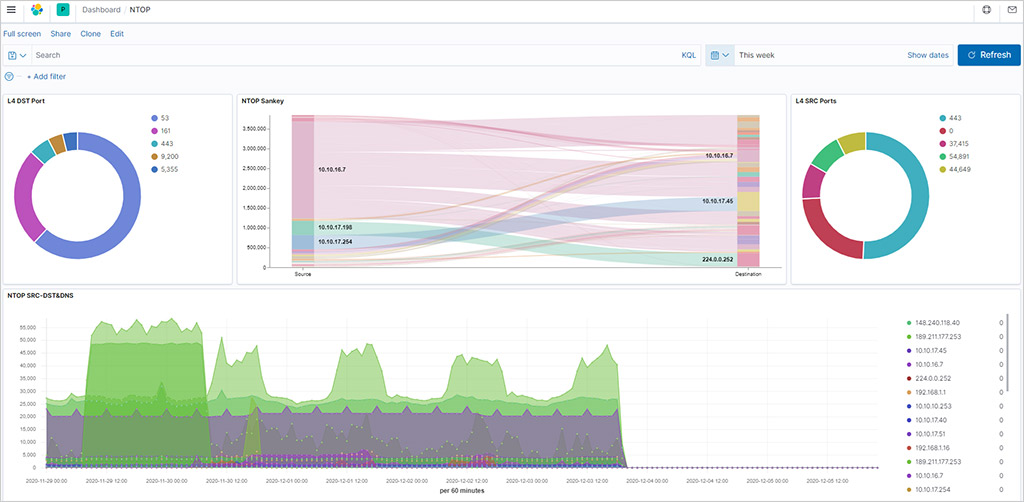Open the Share menu
This screenshot has width=1024, height=502.
(60, 33)
